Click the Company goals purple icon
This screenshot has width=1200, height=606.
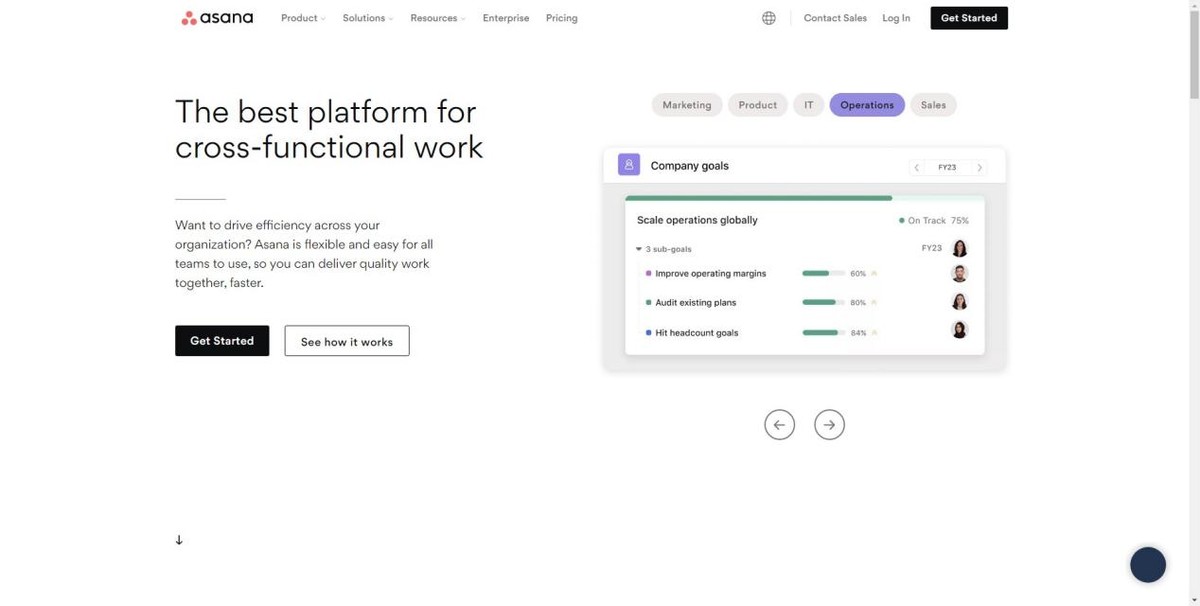[x=628, y=165]
